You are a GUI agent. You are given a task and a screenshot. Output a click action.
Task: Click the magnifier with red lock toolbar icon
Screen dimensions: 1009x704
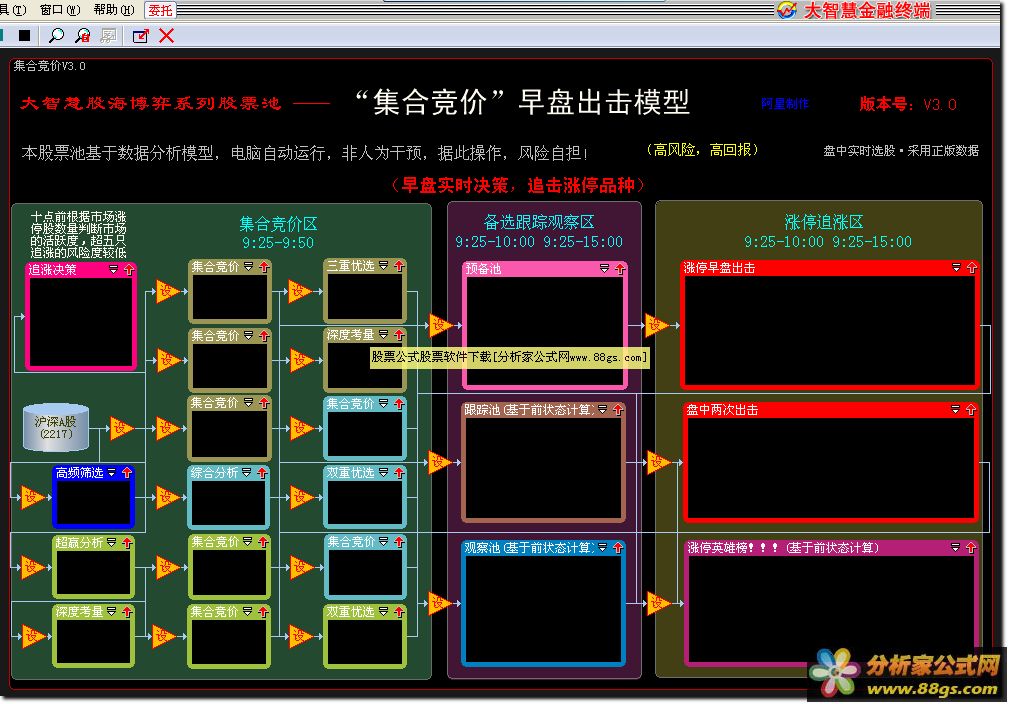tap(82, 35)
